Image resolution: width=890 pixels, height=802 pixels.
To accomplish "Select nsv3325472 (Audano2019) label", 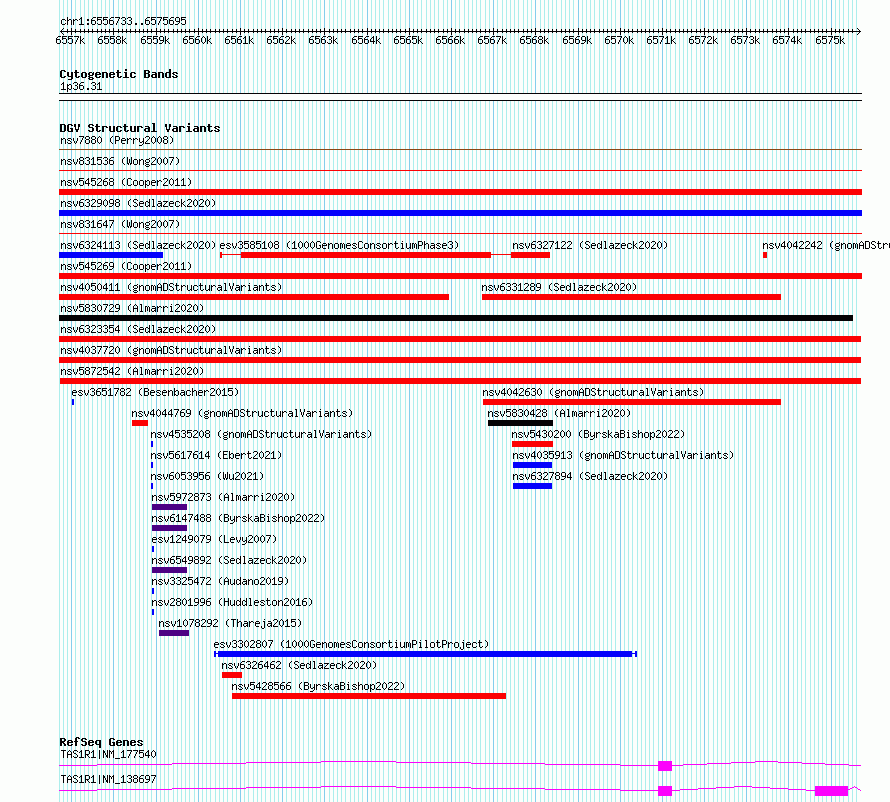I will point(220,581).
